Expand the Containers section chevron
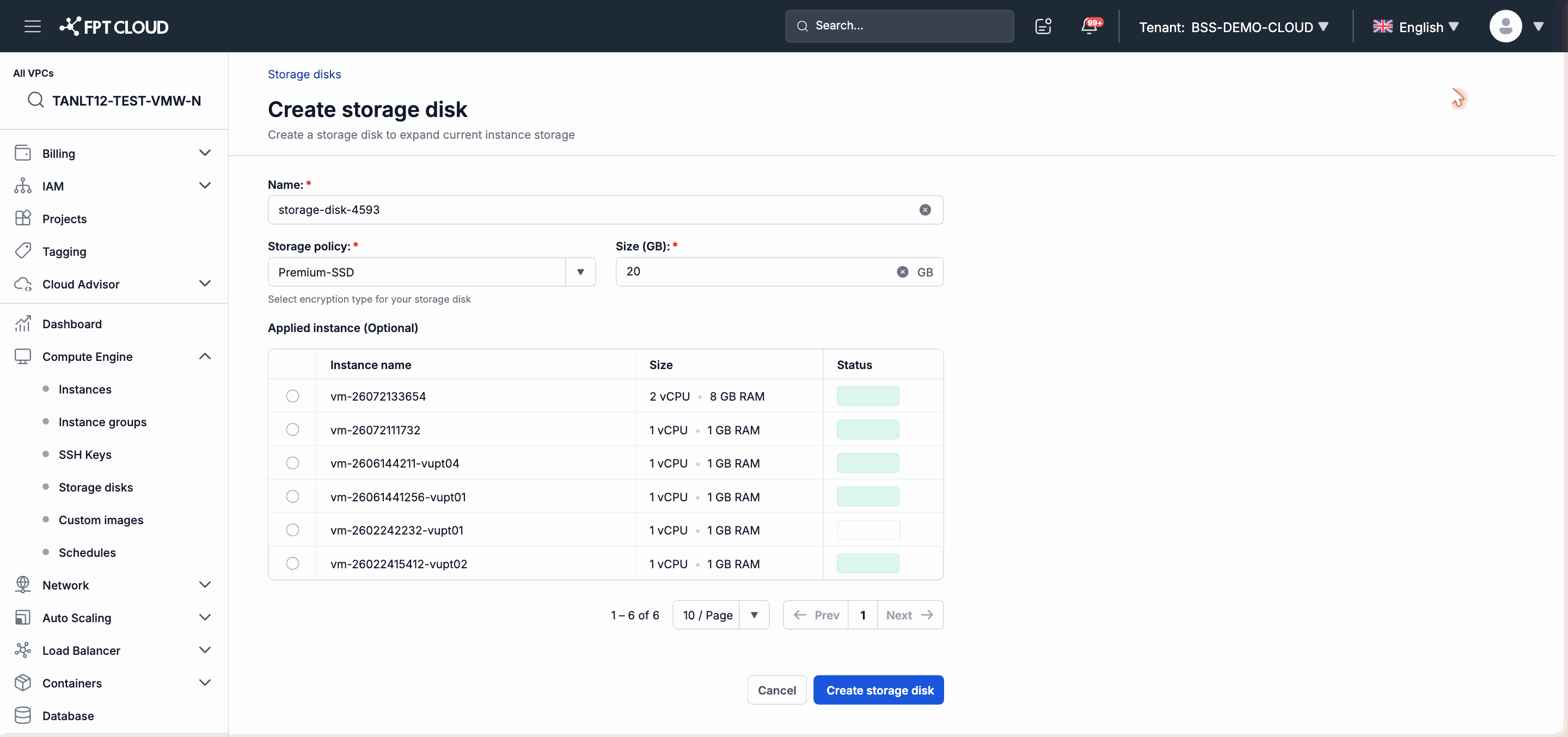 pyautogui.click(x=205, y=682)
